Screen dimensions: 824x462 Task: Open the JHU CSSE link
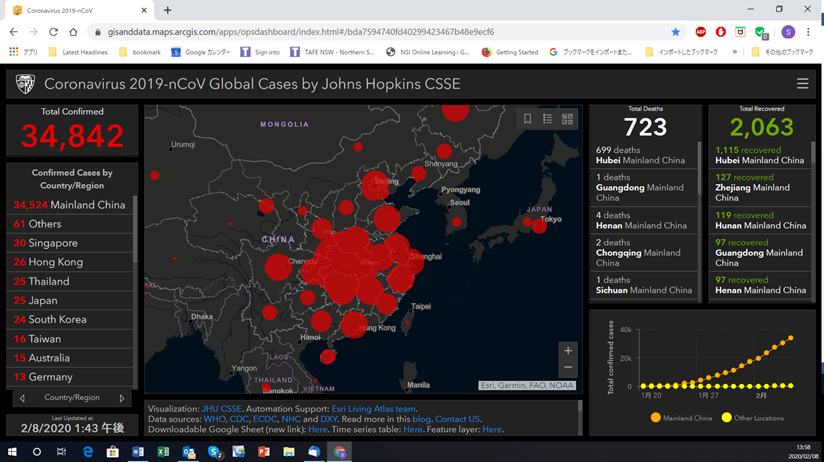(222, 408)
